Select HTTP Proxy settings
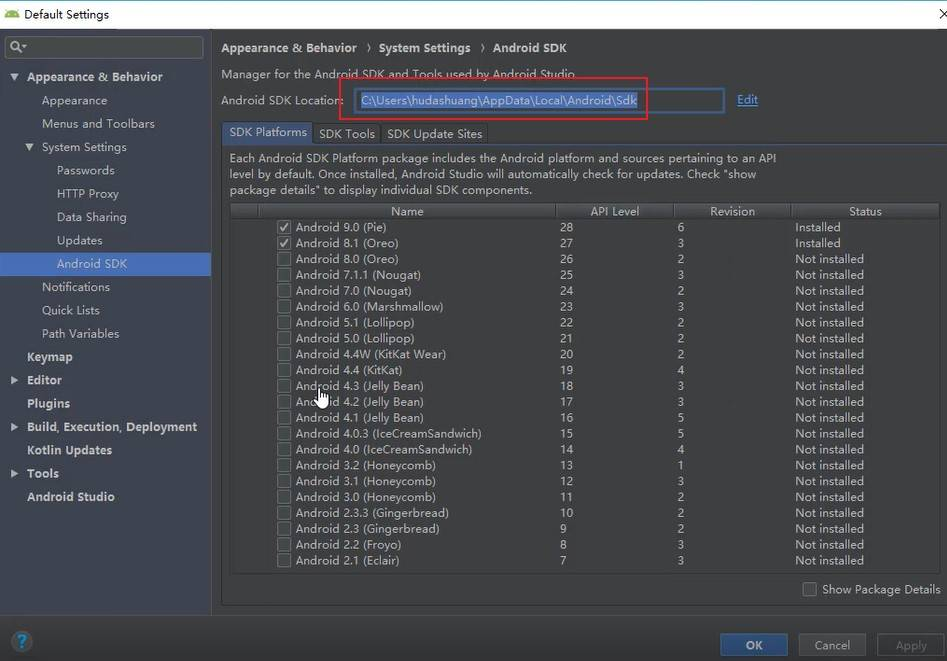 (x=88, y=193)
